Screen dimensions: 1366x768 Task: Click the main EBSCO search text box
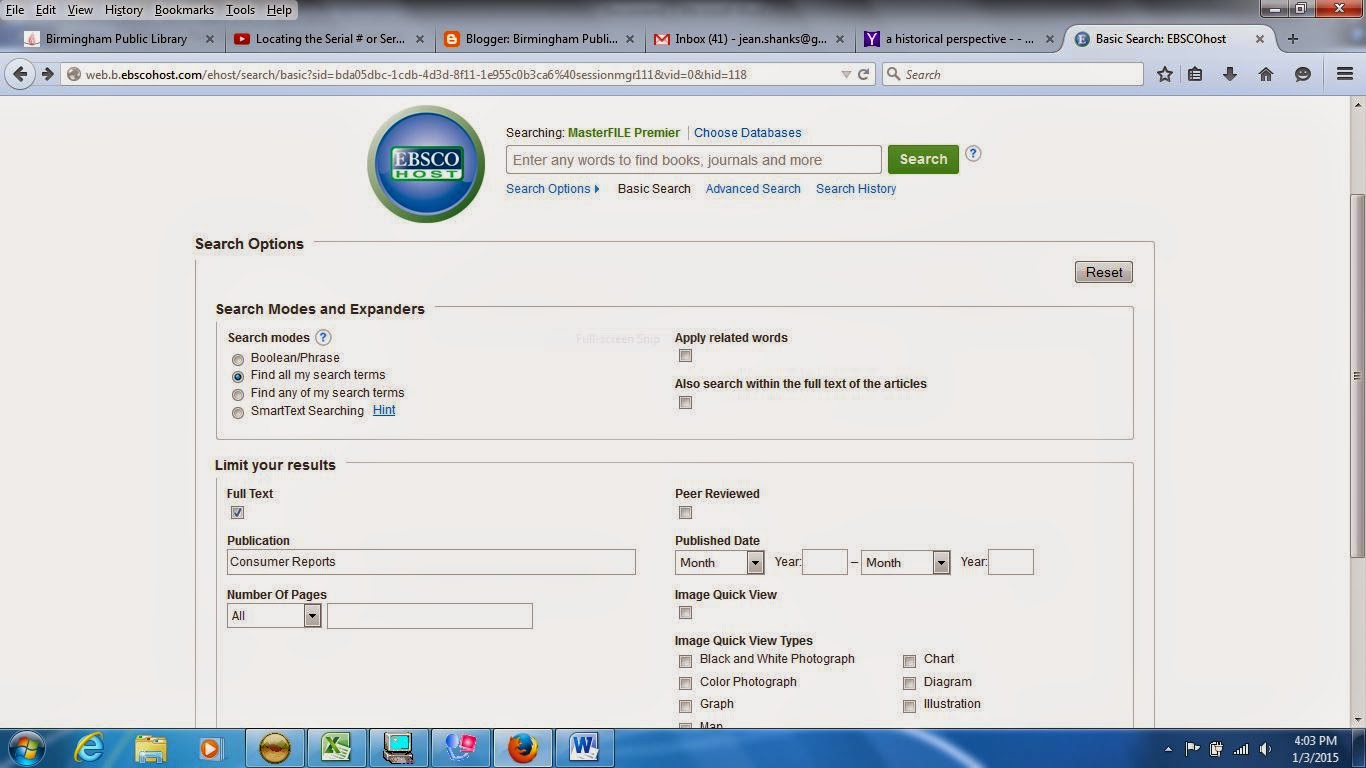[694, 160]
